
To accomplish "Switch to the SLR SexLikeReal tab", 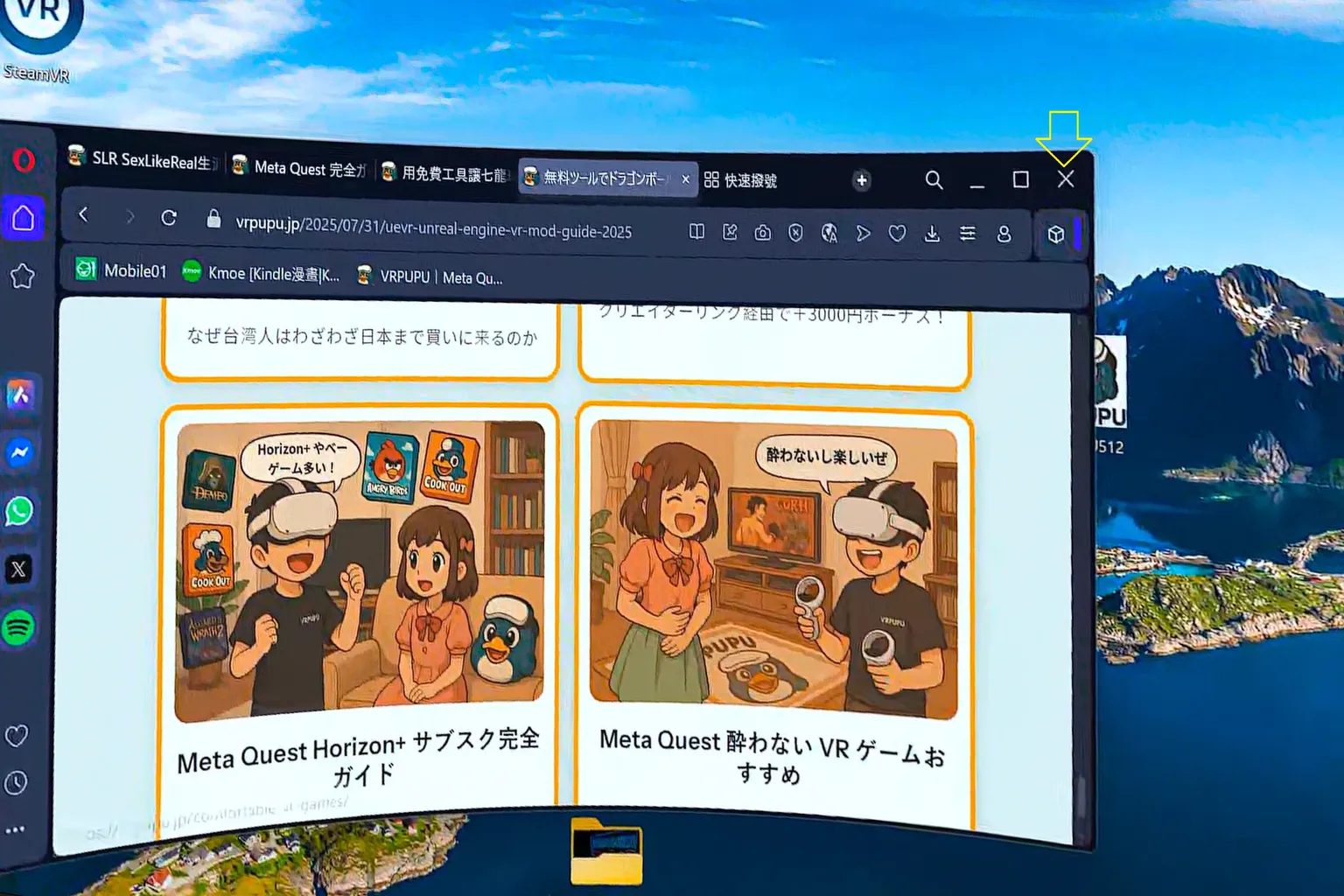I will click(x=142, y=159).
